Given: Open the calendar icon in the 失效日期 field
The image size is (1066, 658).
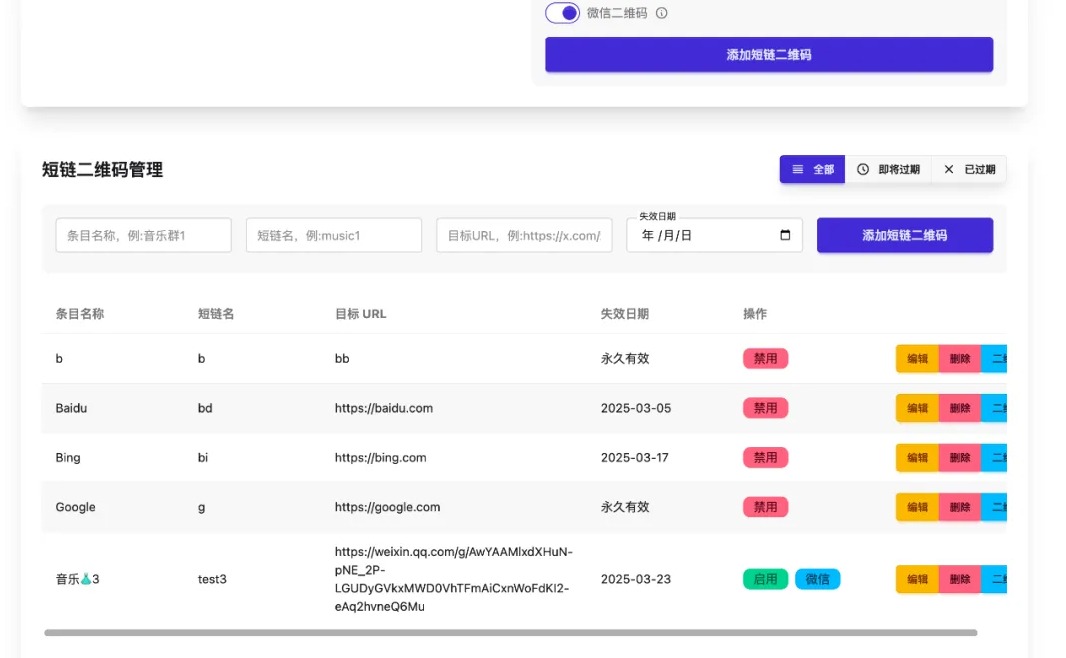Looking at the screenshot, I should (787, 235).
